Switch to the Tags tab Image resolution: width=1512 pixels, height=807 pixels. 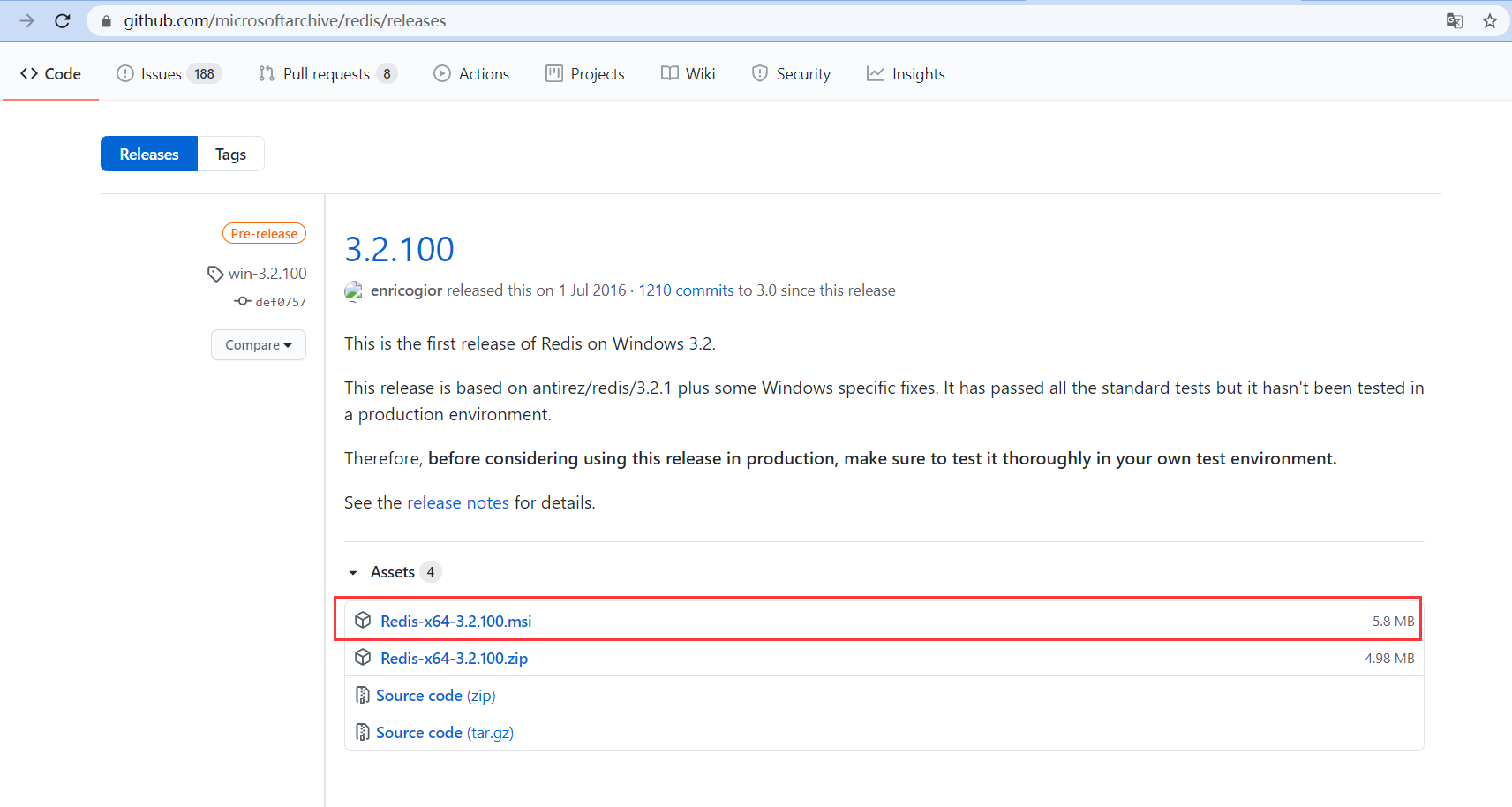(230, 154)
